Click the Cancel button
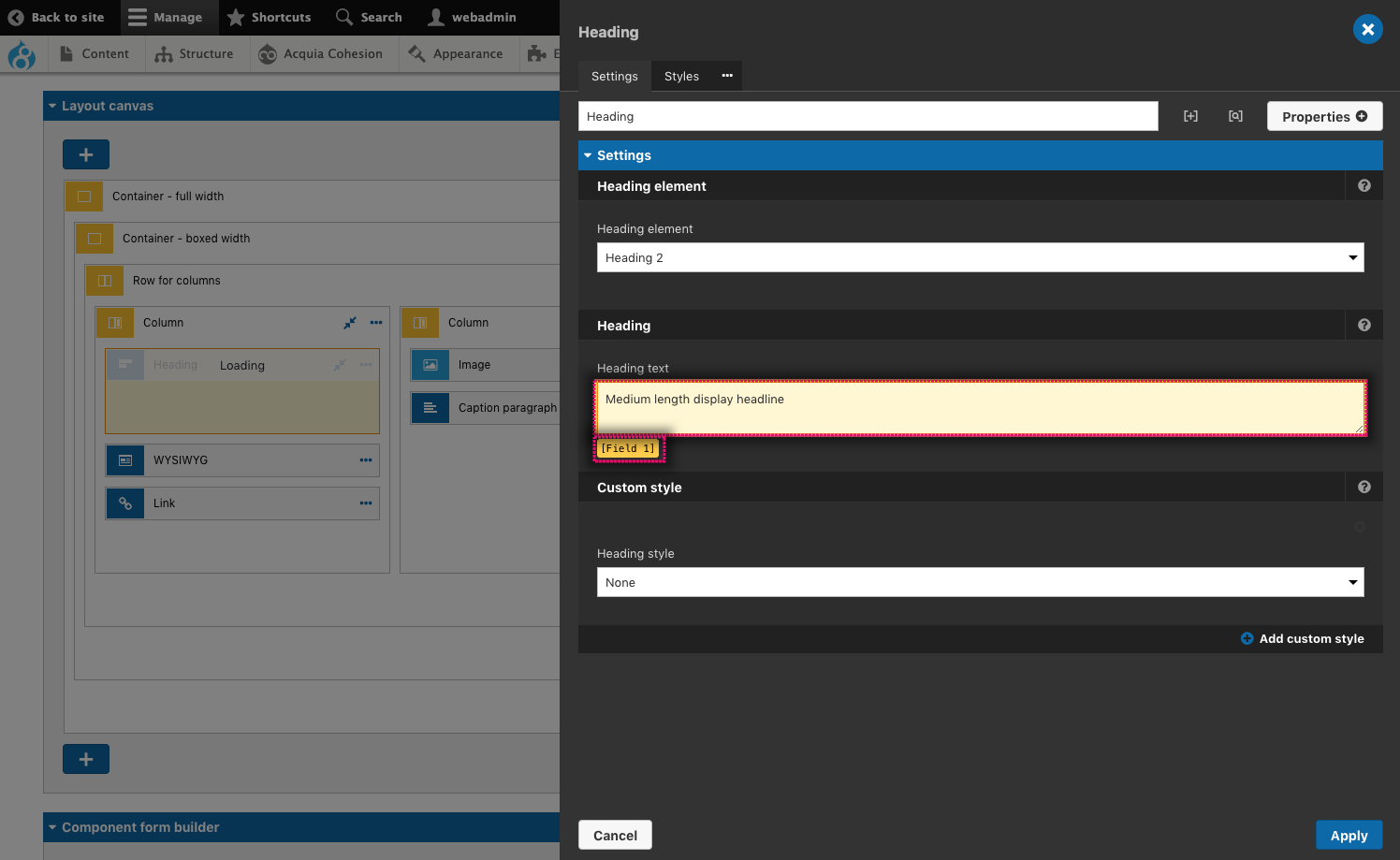Image resolution: width=1400 pixels, height=860 pixels. (615, 836)
